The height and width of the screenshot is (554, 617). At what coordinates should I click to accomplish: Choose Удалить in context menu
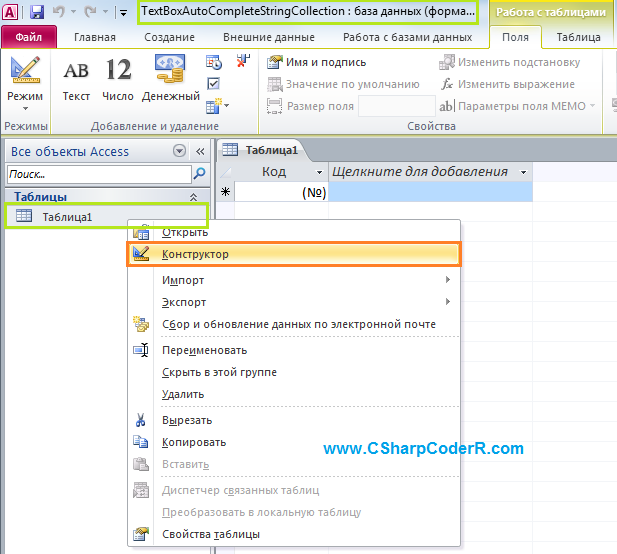[x=294, y=394]
